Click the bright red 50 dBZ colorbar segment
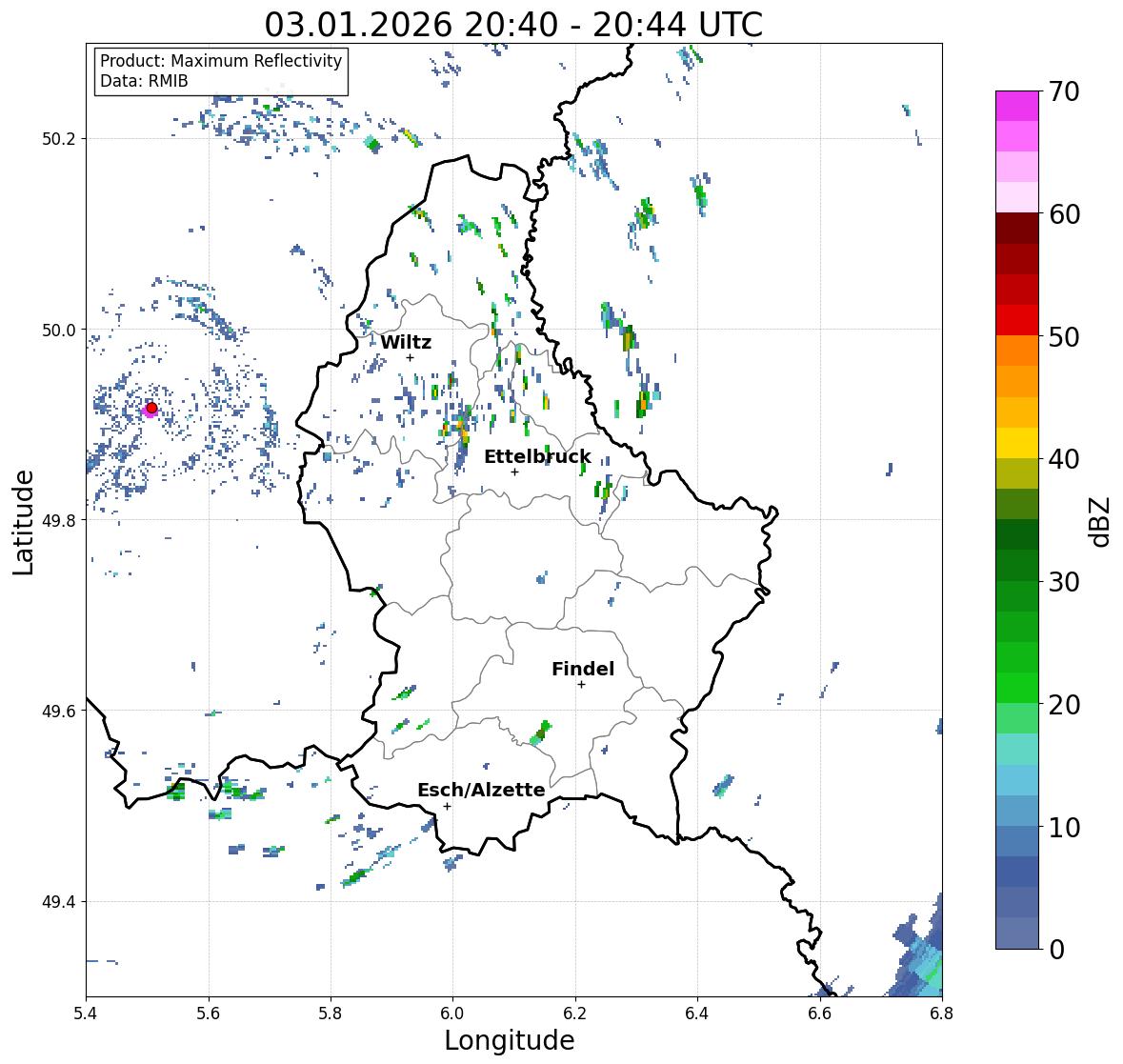1123x1064 pixels. (1017, 320)
